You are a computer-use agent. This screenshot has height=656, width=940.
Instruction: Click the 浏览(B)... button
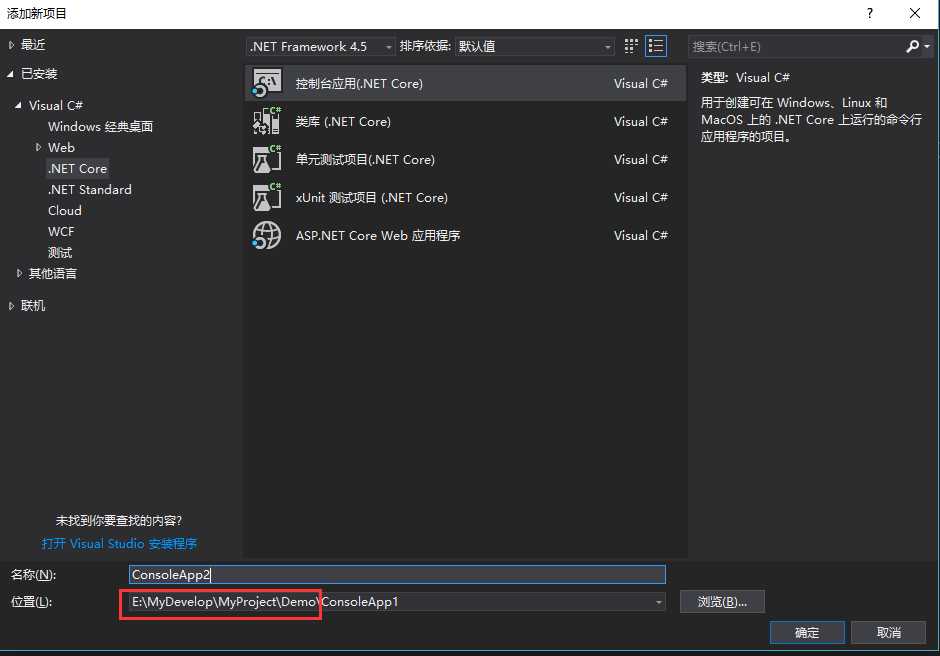pos(722,602)
